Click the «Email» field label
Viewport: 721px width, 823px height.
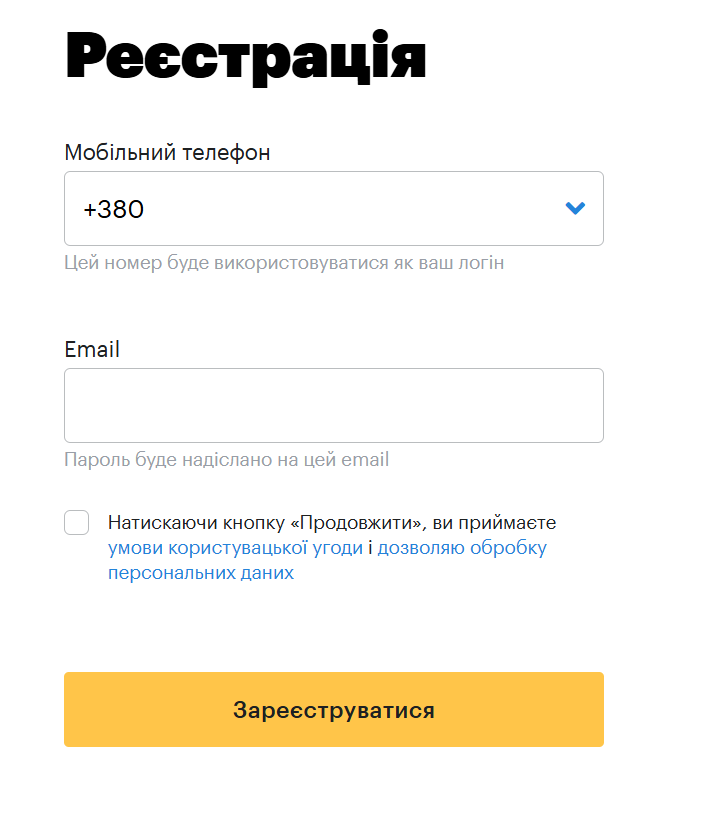coord(92,349)
